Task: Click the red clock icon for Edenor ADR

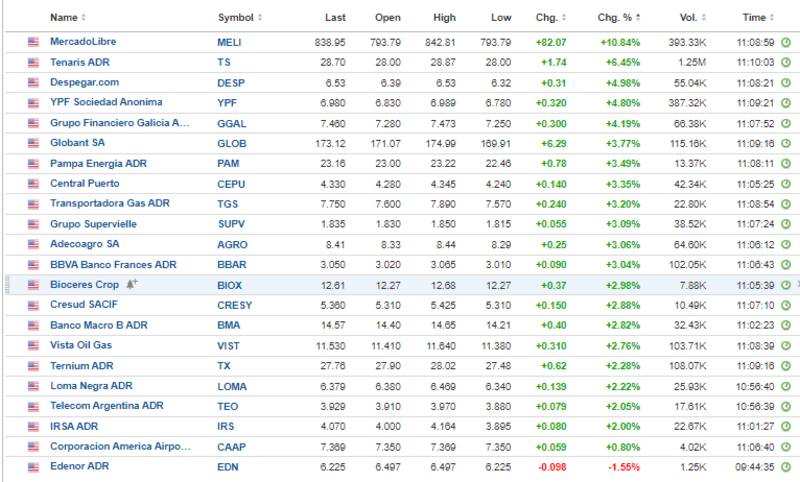Action: coord(785,467)
